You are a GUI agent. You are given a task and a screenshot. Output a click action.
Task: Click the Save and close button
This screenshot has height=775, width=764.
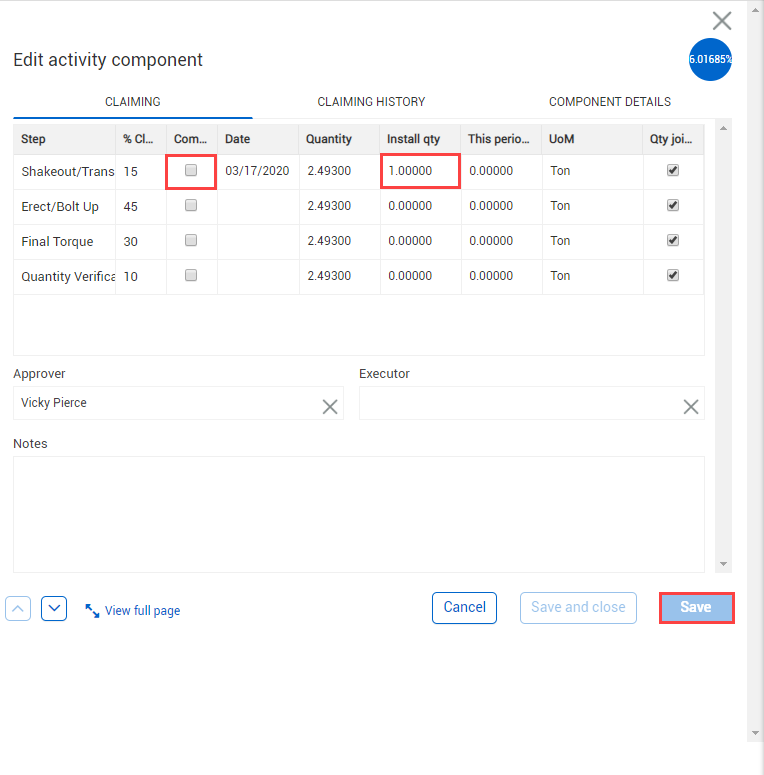(x=578, y=608)
